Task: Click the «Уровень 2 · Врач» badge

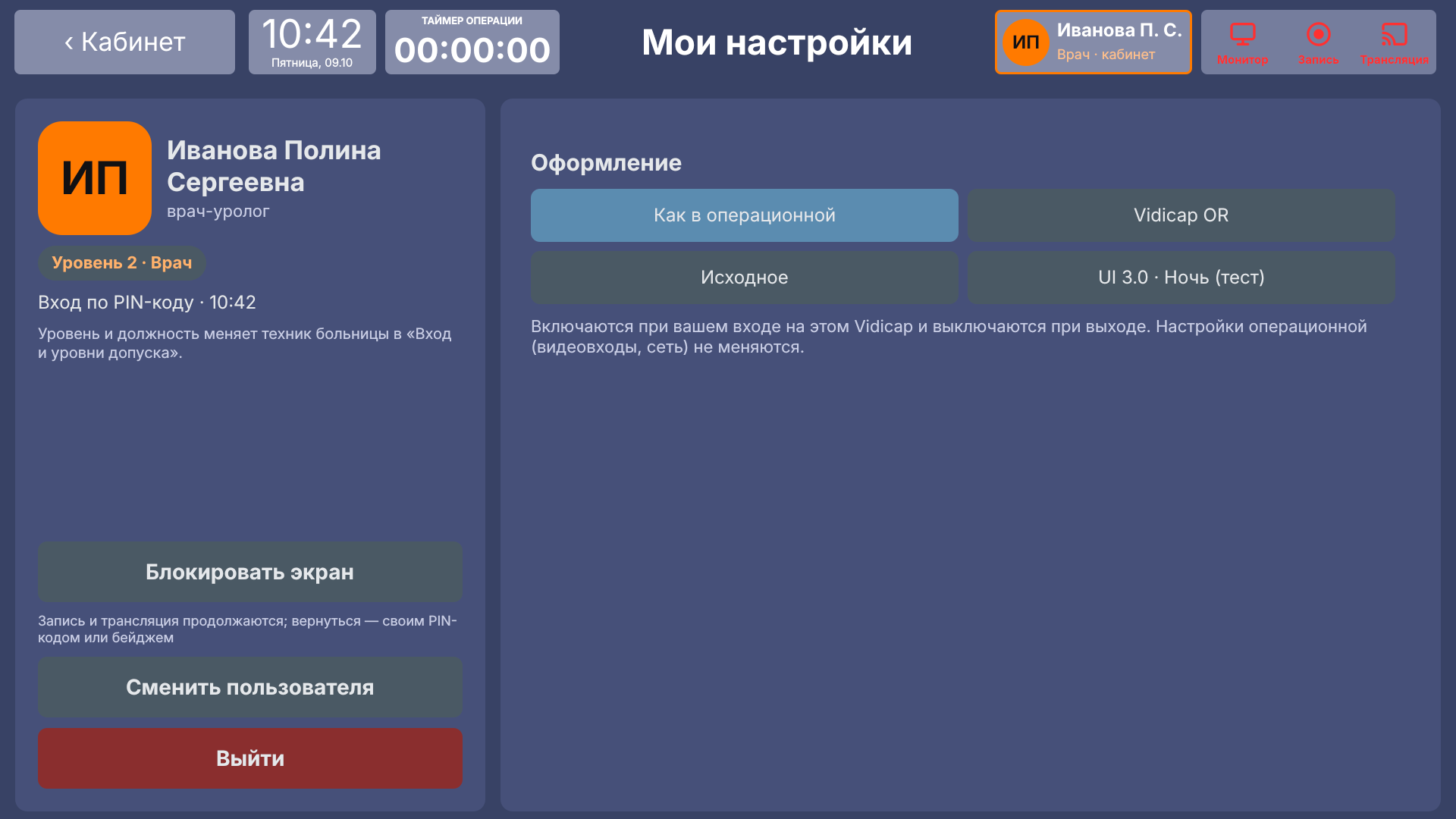Action: [121, 263]
